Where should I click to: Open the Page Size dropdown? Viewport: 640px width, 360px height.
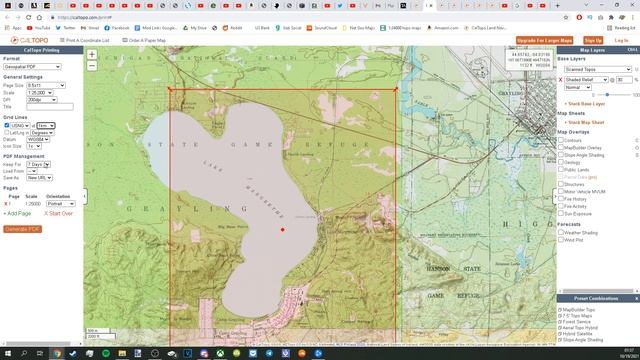46,85
